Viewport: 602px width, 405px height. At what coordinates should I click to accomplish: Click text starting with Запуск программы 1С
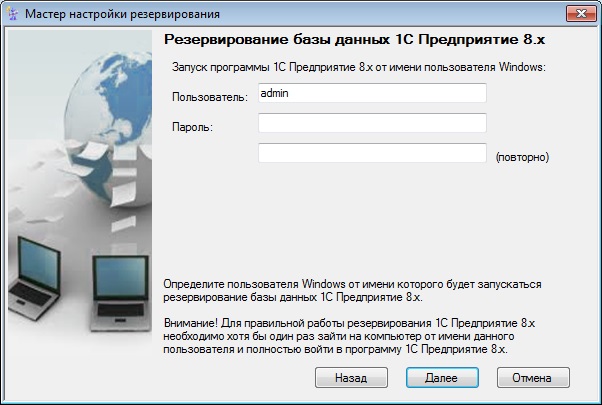[359, 67]
